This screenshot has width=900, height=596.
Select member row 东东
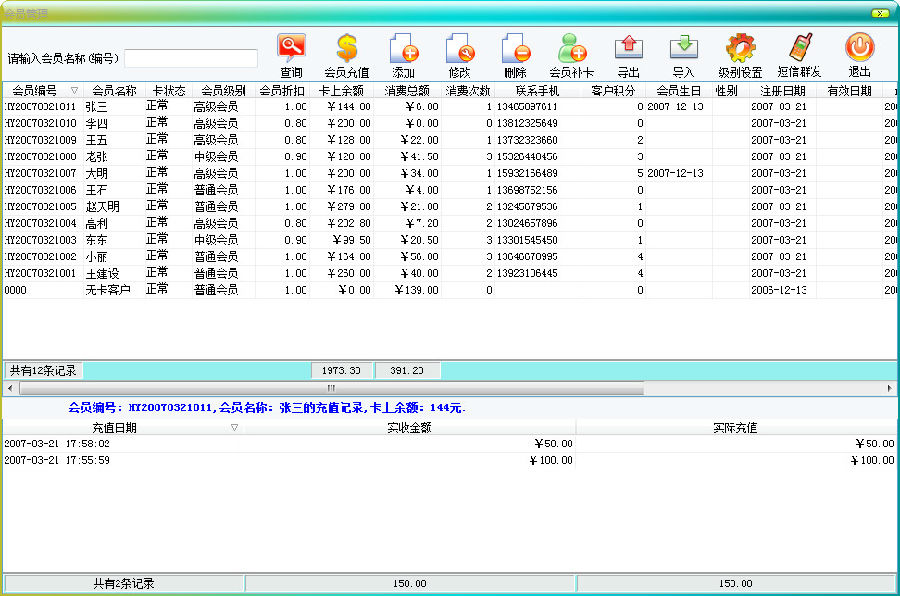click(449, 239)
